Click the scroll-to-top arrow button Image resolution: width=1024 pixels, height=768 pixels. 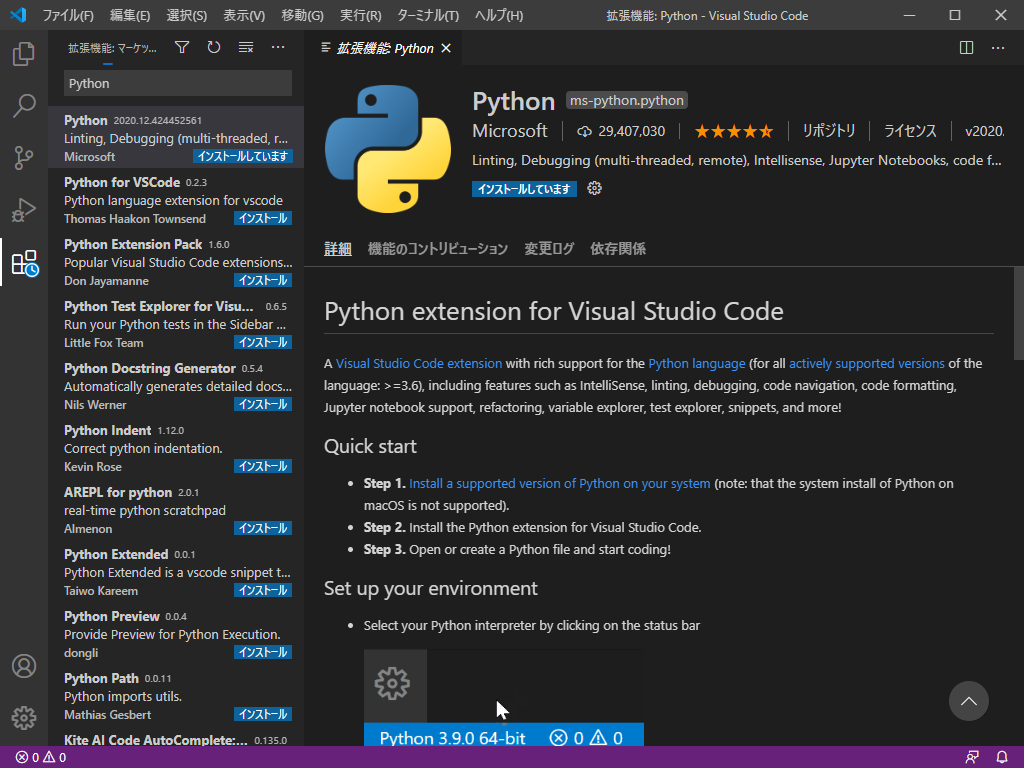968,701
